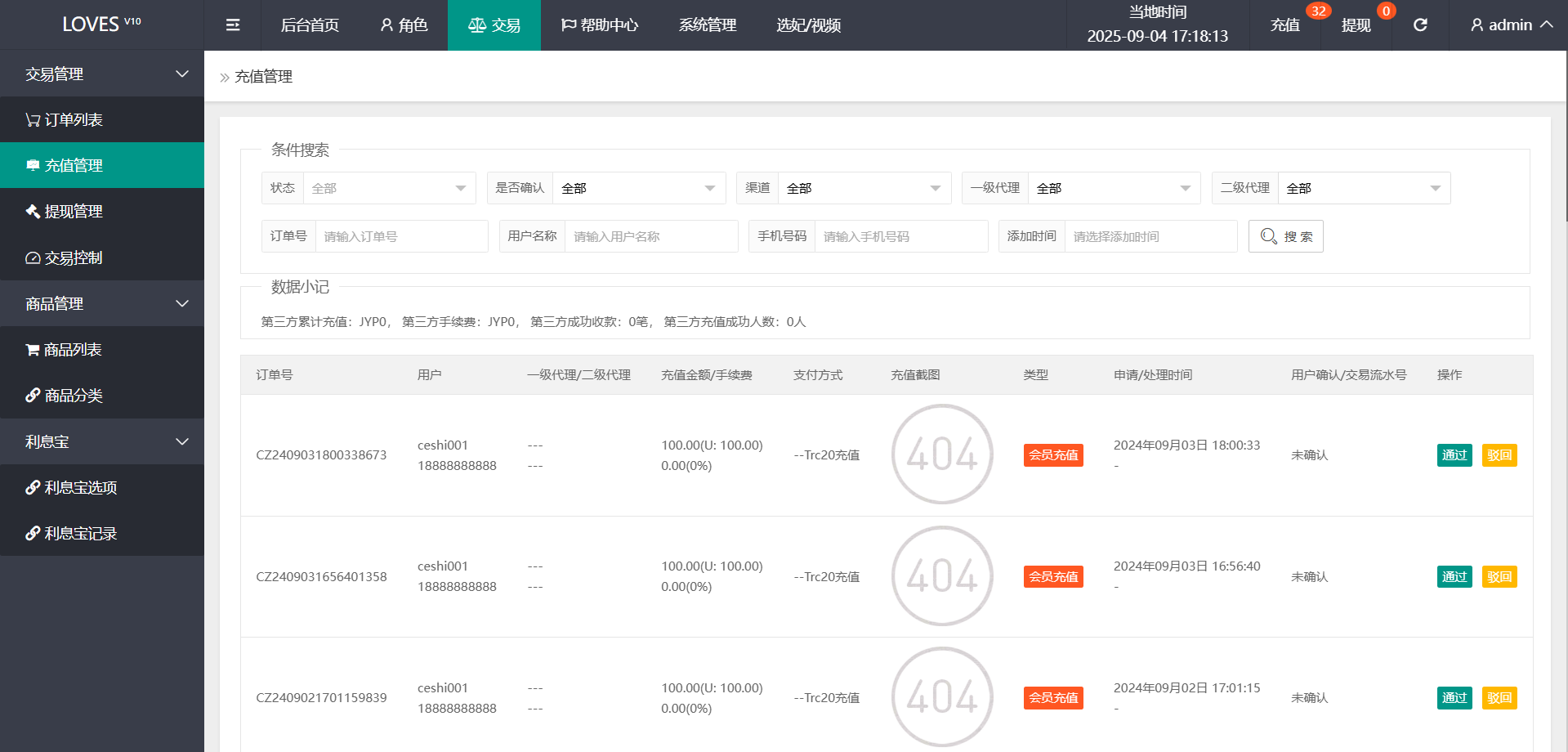
Task: Click the refresh icon in top bar
Action: point(1420,25)
